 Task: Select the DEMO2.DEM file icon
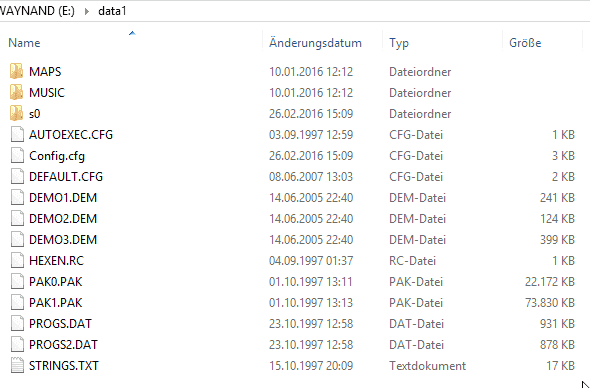pos(17,219)
